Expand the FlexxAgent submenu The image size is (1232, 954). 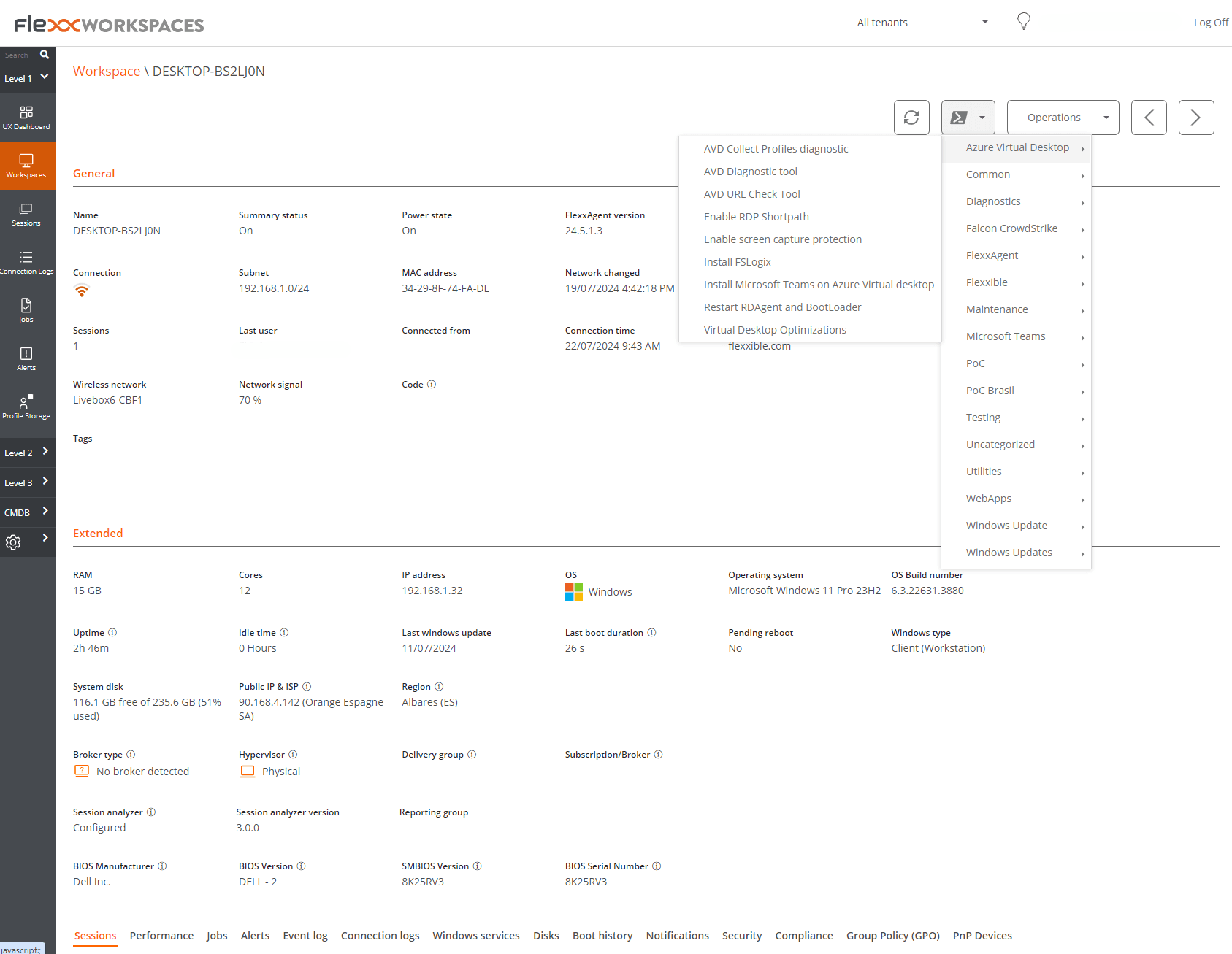(x=1016, y=255)
